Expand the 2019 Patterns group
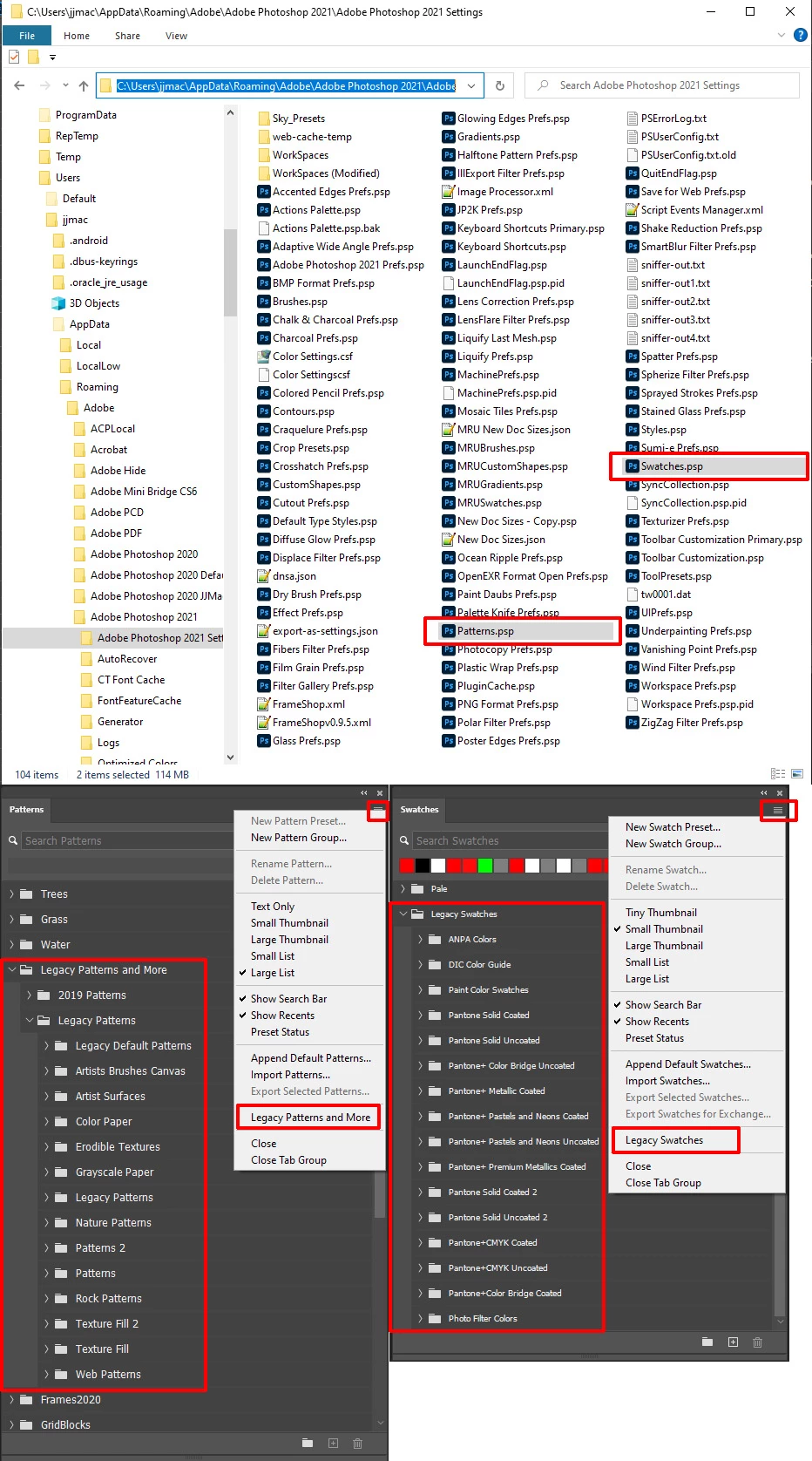 pos(29,996)
